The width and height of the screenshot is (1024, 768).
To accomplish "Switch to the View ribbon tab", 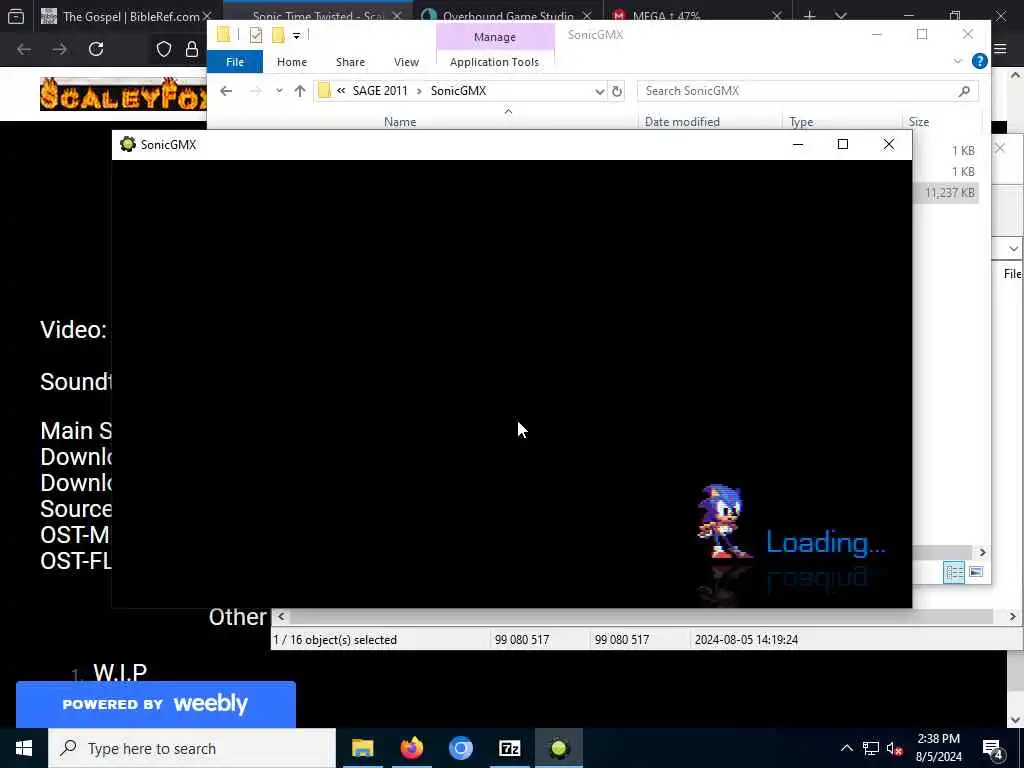I will [406, 62].
